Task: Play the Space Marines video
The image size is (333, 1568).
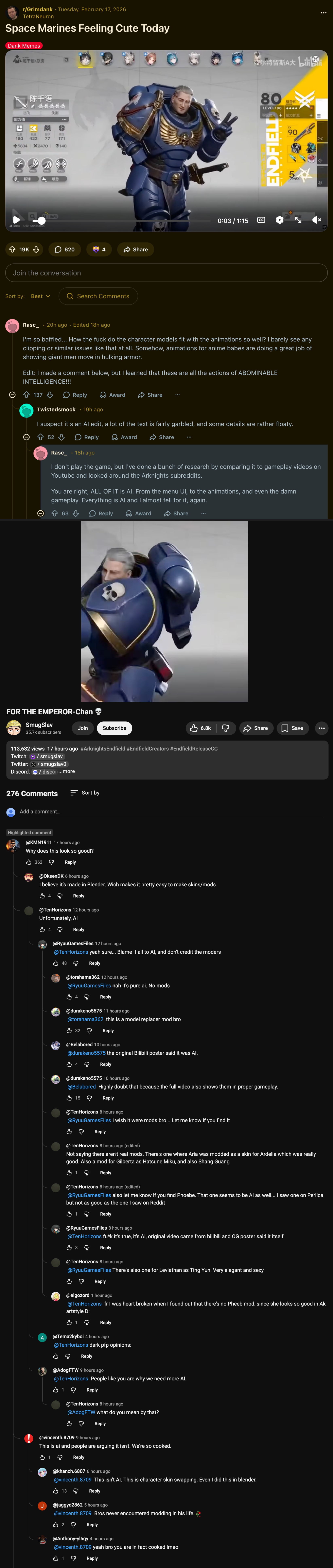Action: (x=16, y=220)
